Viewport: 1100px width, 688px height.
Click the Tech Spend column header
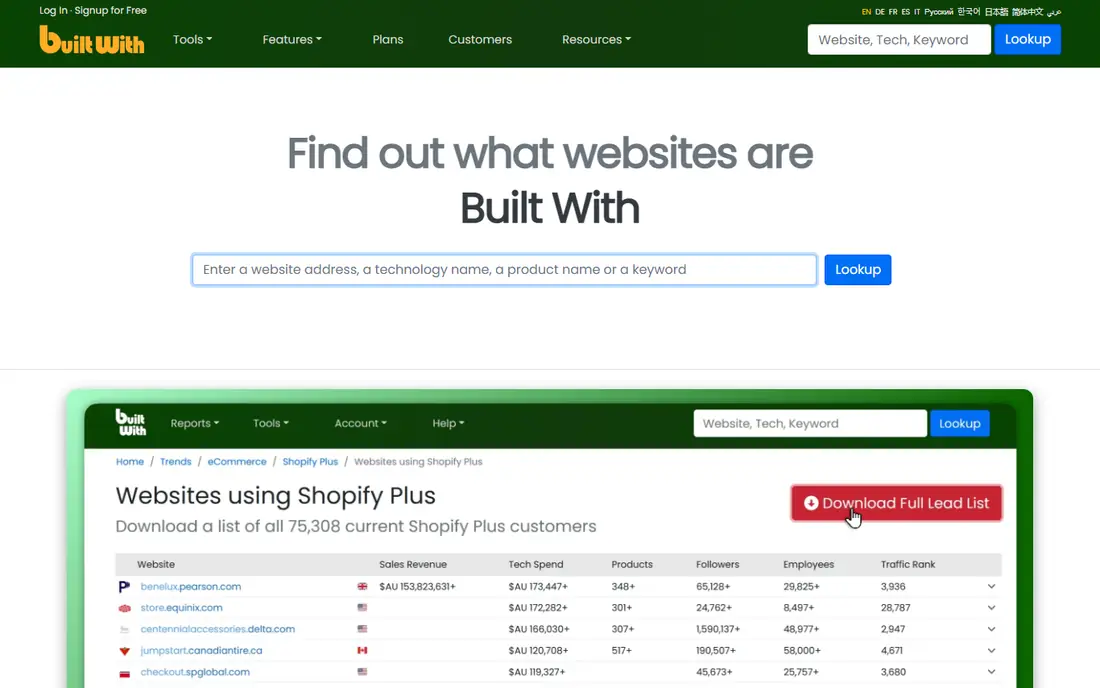(536, 564)
